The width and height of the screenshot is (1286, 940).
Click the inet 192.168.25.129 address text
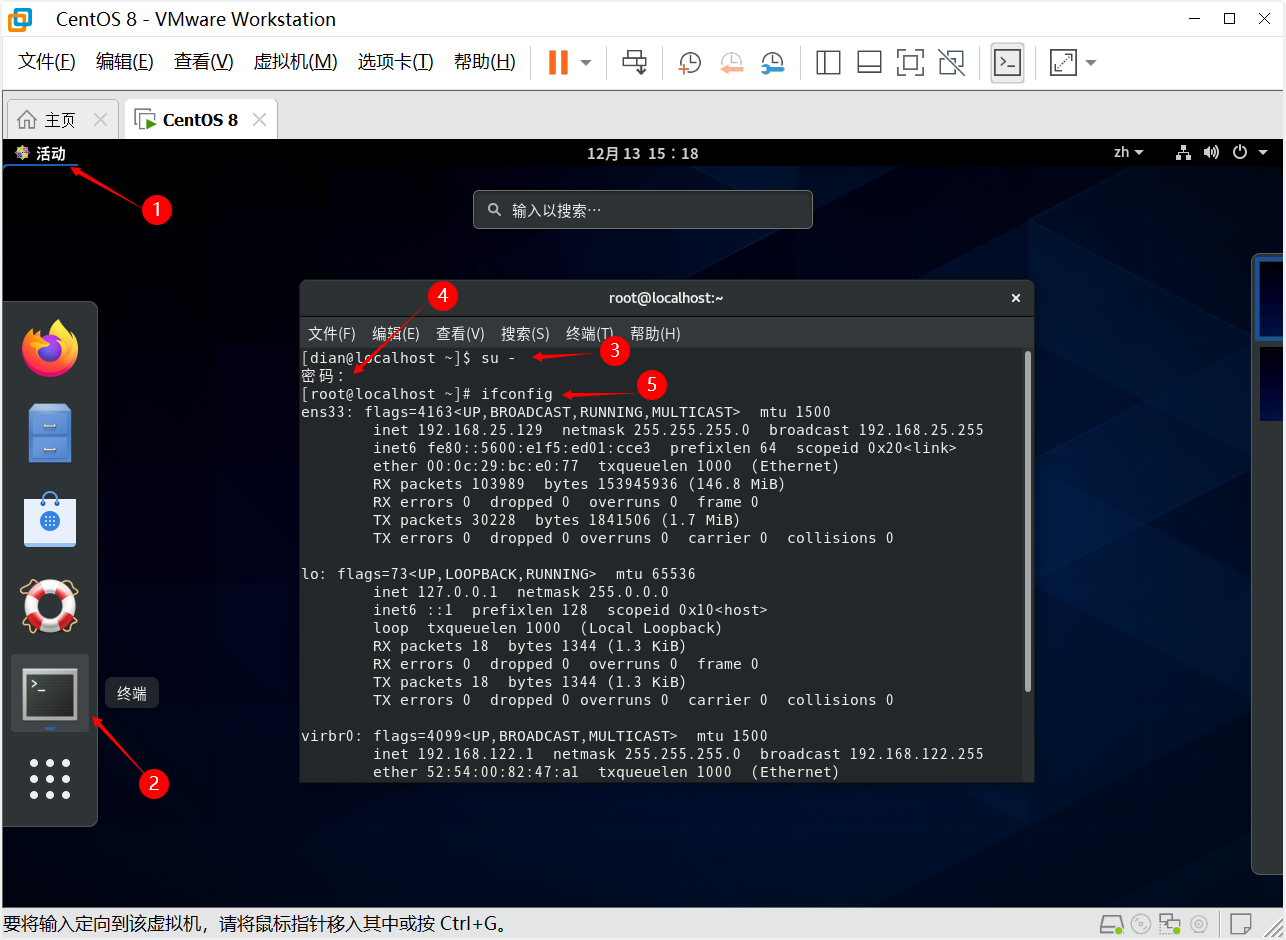click(x=458, y=430)
